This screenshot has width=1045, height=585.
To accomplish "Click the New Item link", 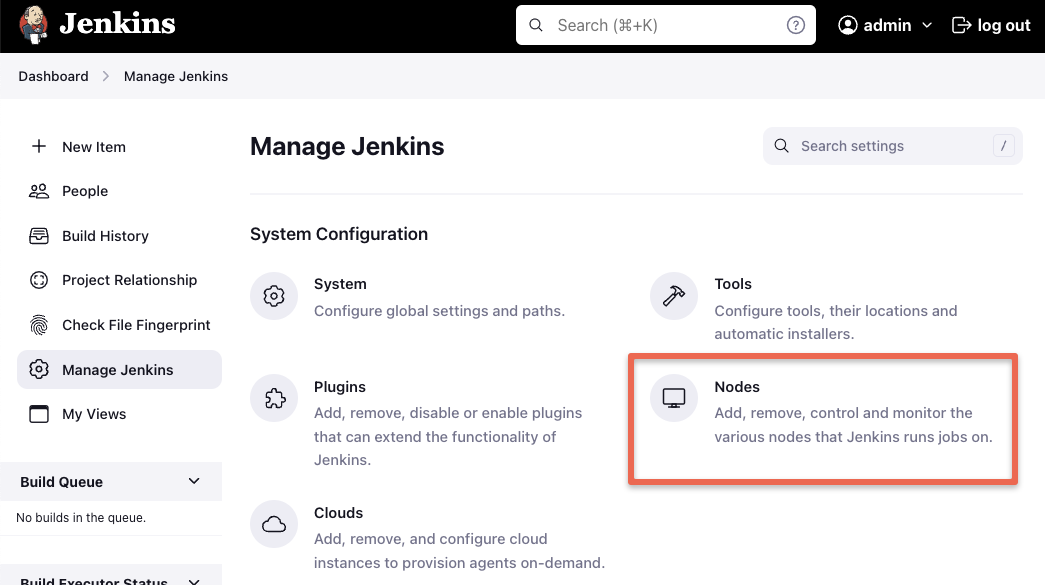I will pyautogui.click(x=93, y=147).
